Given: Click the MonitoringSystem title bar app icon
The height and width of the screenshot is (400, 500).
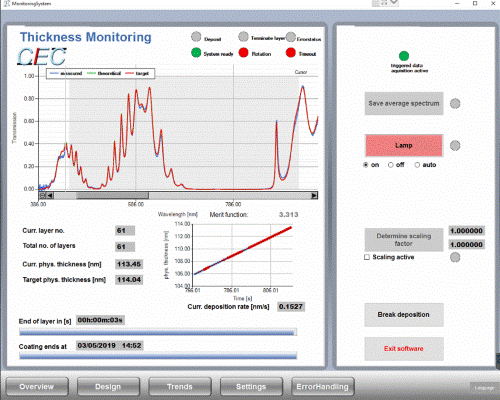Looking at the screenshot, I should (7, 4).
